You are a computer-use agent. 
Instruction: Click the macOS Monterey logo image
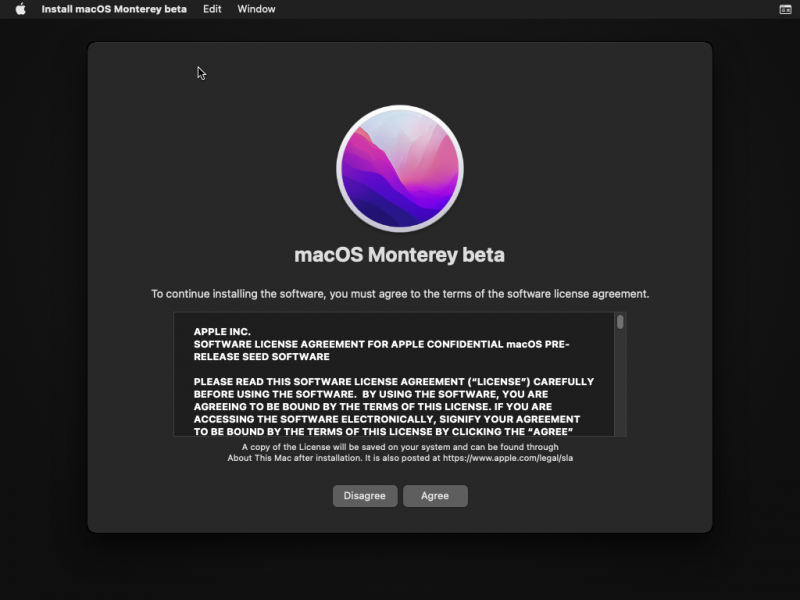[x=400, y=169]
